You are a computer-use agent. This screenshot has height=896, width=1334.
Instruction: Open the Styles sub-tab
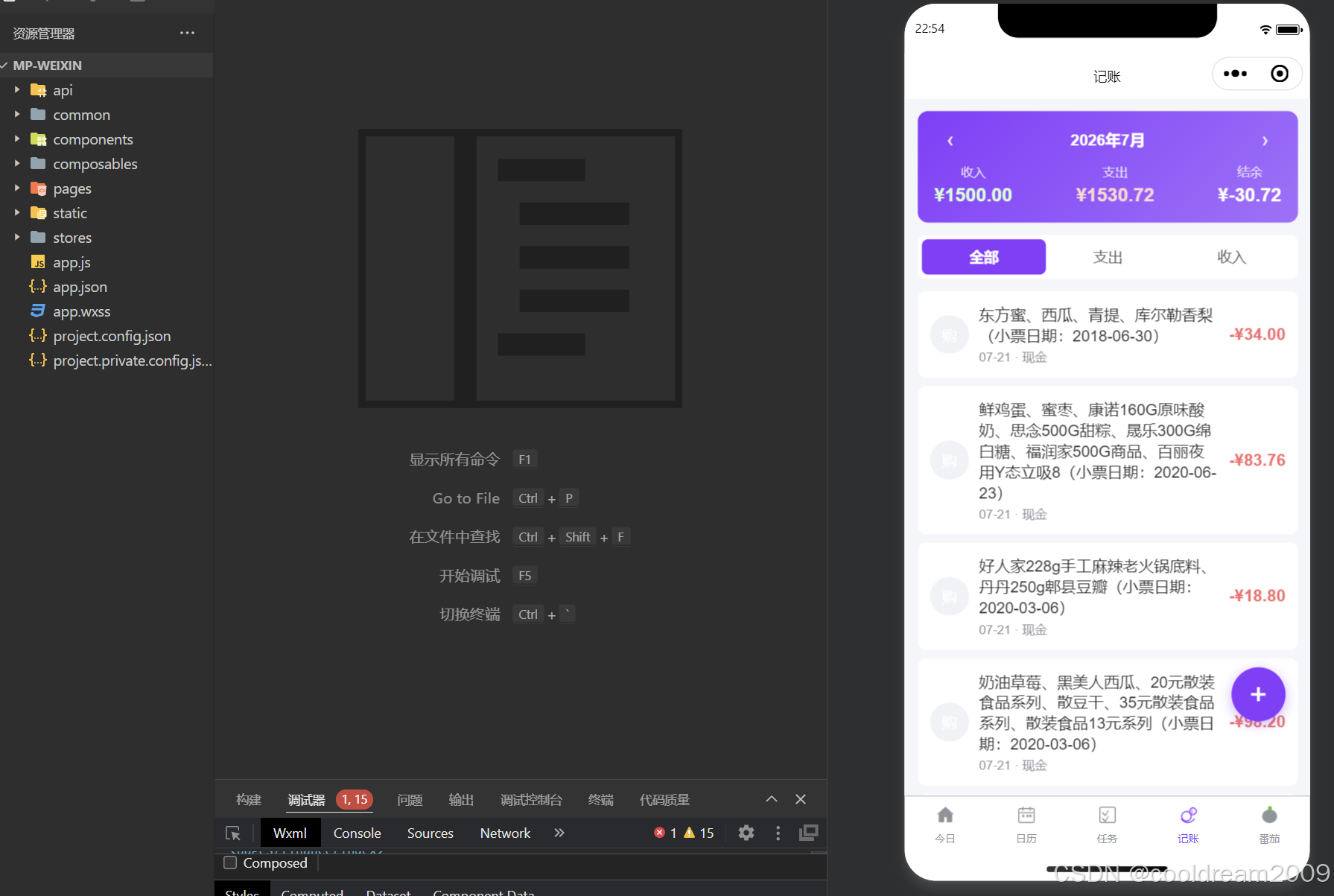(x=242, y=890)
